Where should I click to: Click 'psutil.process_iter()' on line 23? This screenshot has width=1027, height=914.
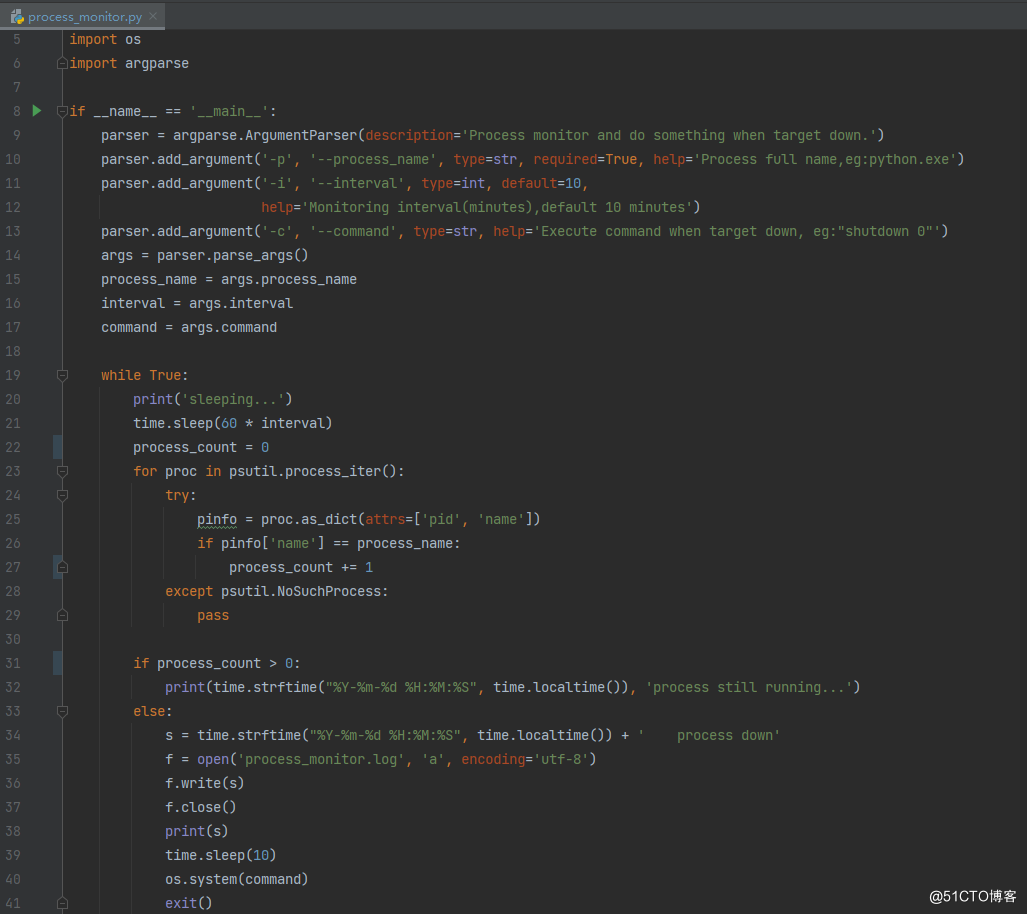coord(312,472)
